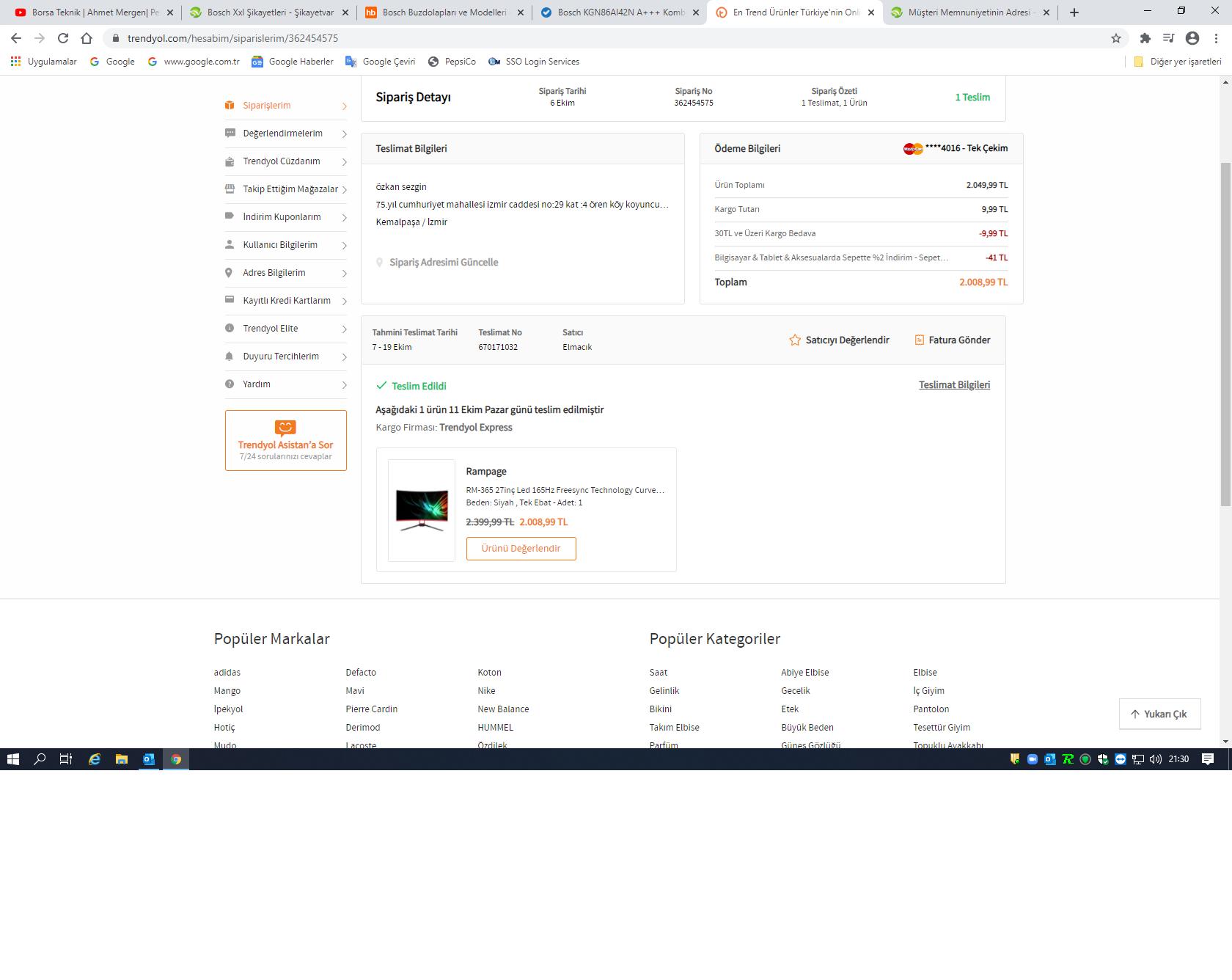Expand the Adres Bilgilerim chevron
This screenshot has height=980, width=1232.
click(x=344, y=274)
